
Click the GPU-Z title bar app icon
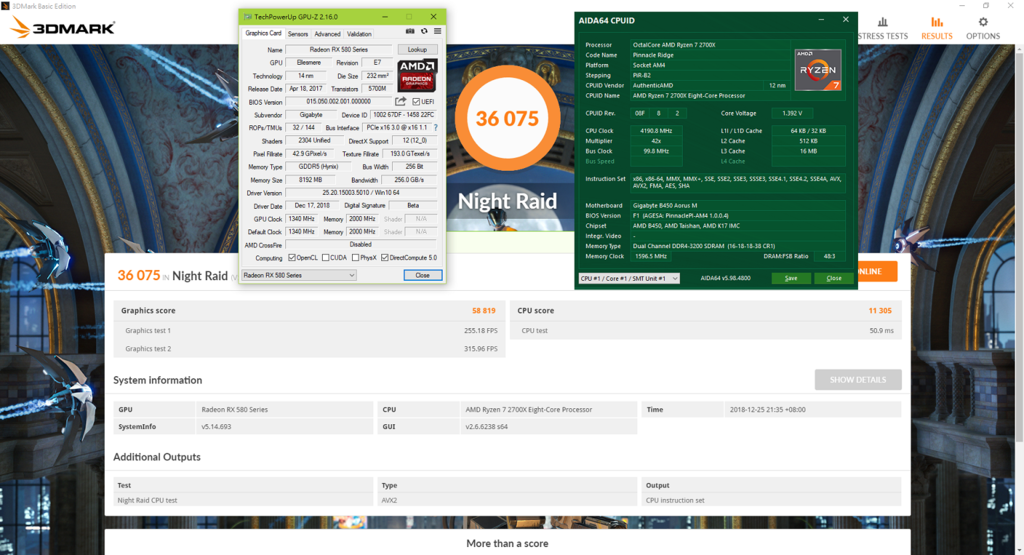pos(248,17)
